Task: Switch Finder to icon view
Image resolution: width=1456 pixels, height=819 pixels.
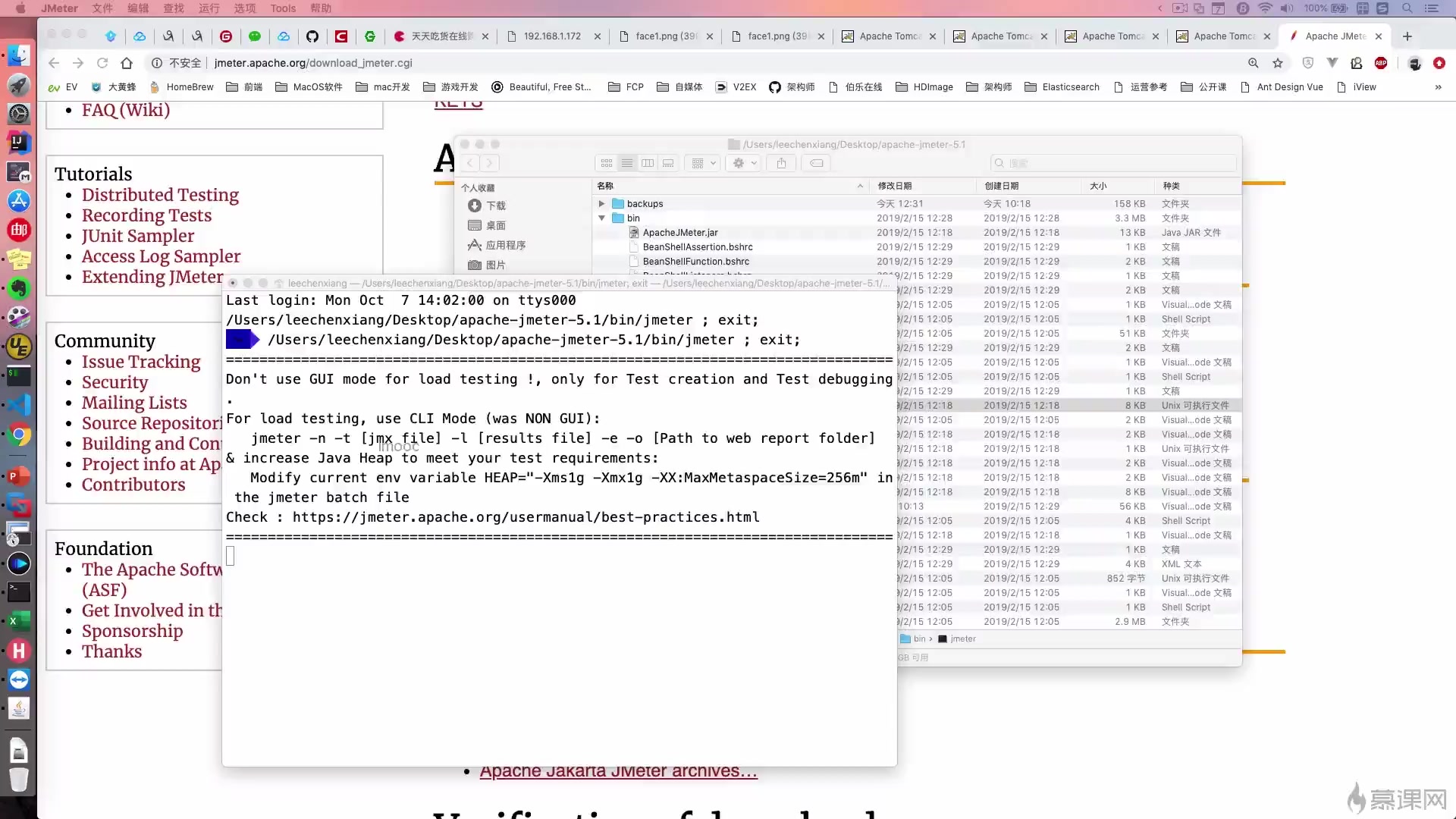Action: click(x=607, y=163)
